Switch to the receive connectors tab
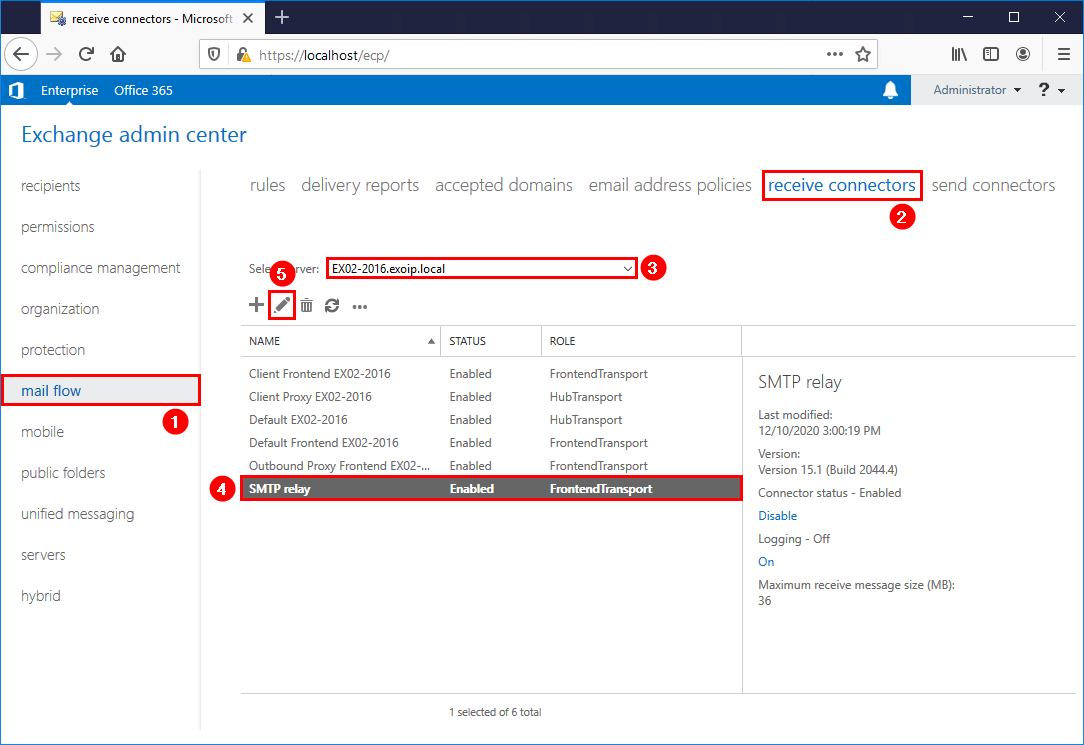Viewport: 1084px width, 745px height. tap(842, 185)
